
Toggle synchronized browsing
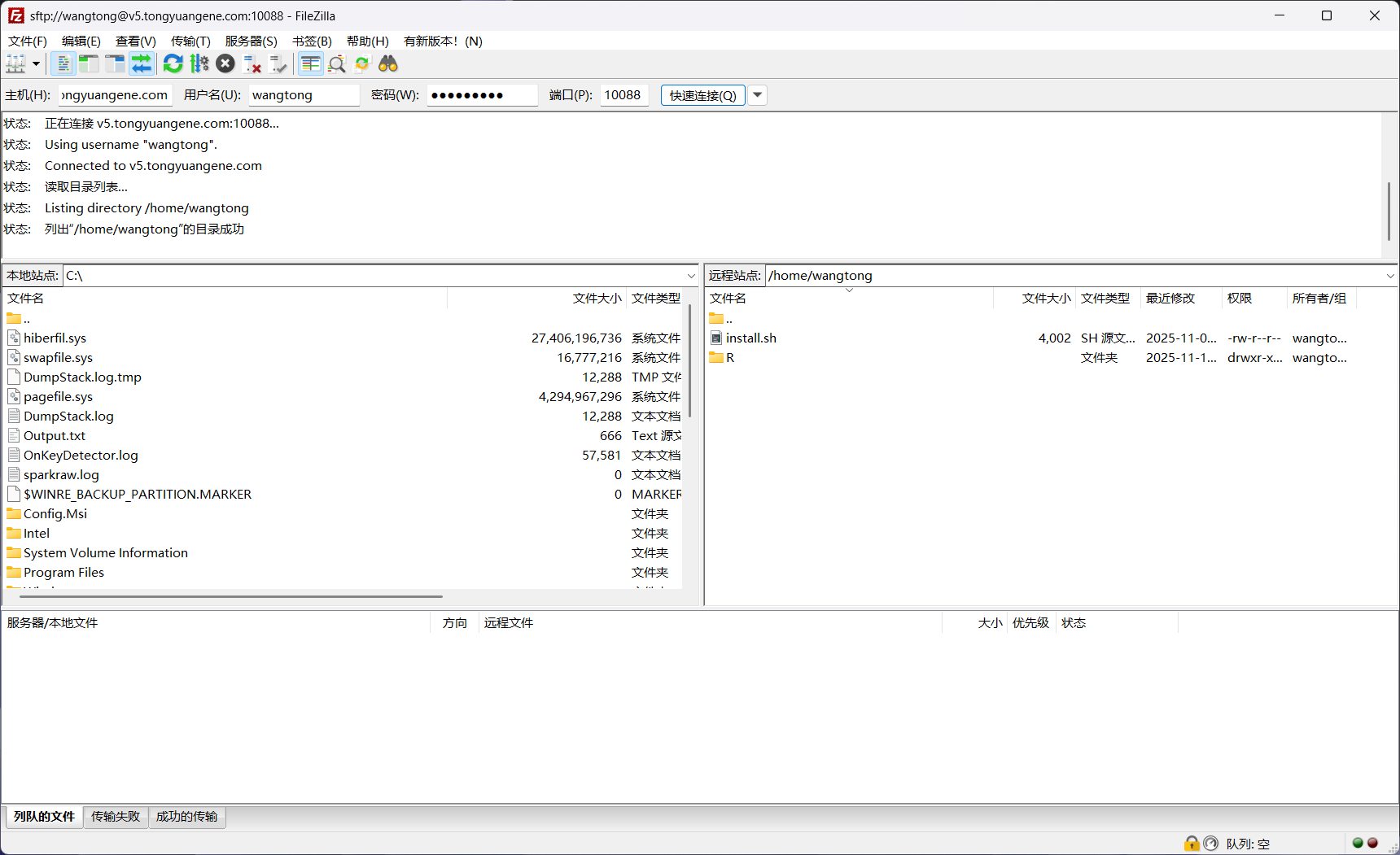[x=362, y=63]
